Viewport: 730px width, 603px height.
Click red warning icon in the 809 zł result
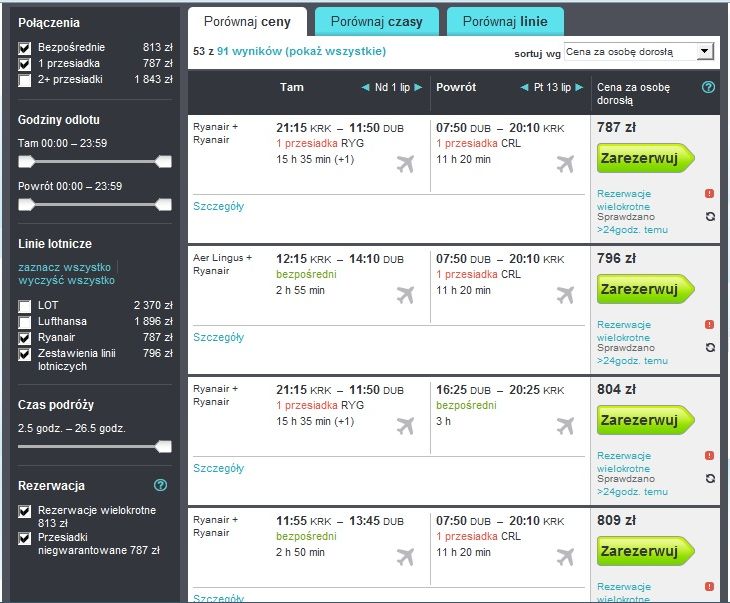(710, 586)
